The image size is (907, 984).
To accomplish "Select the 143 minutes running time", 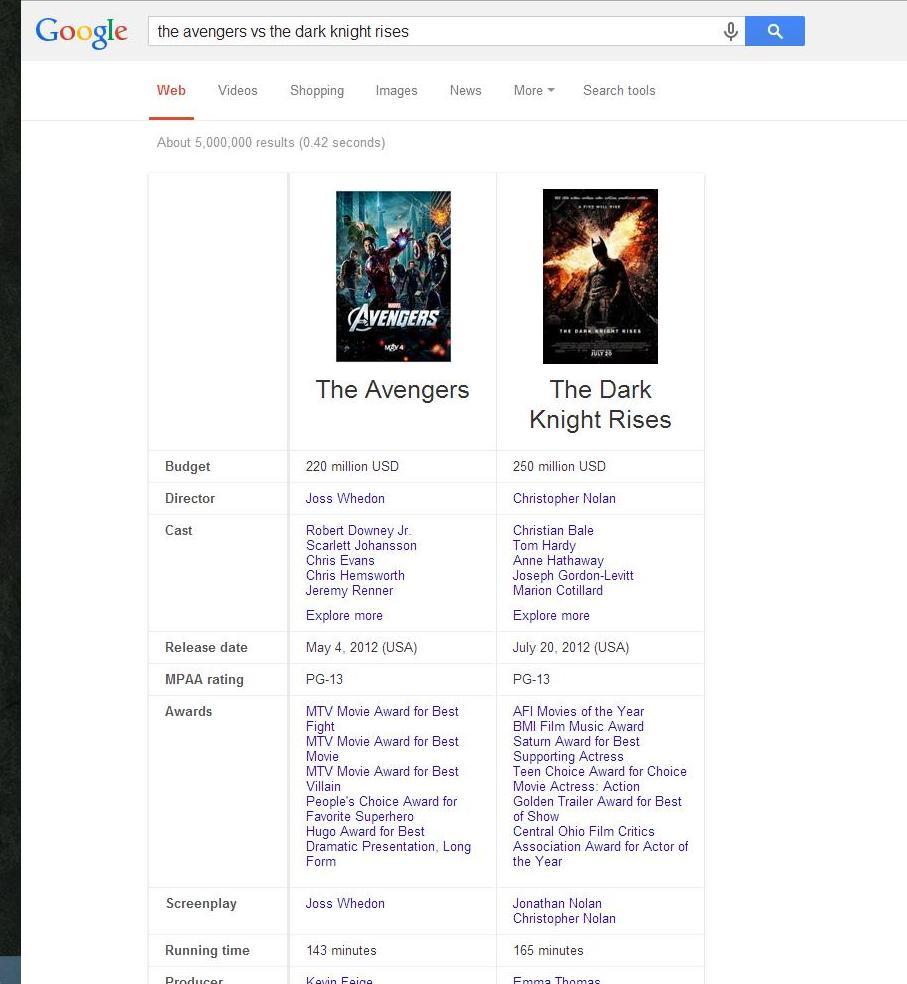I will [341, 951].
